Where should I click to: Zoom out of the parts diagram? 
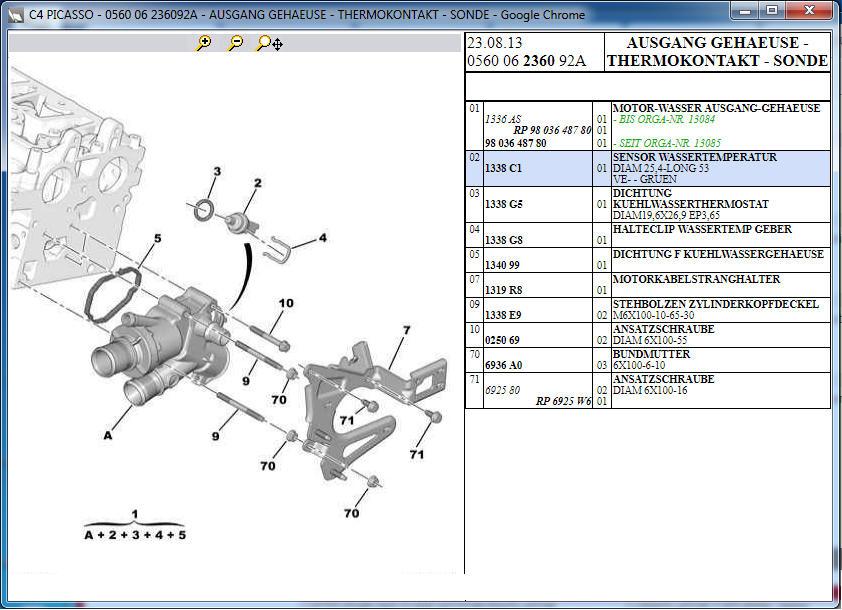tap(235, 43)
